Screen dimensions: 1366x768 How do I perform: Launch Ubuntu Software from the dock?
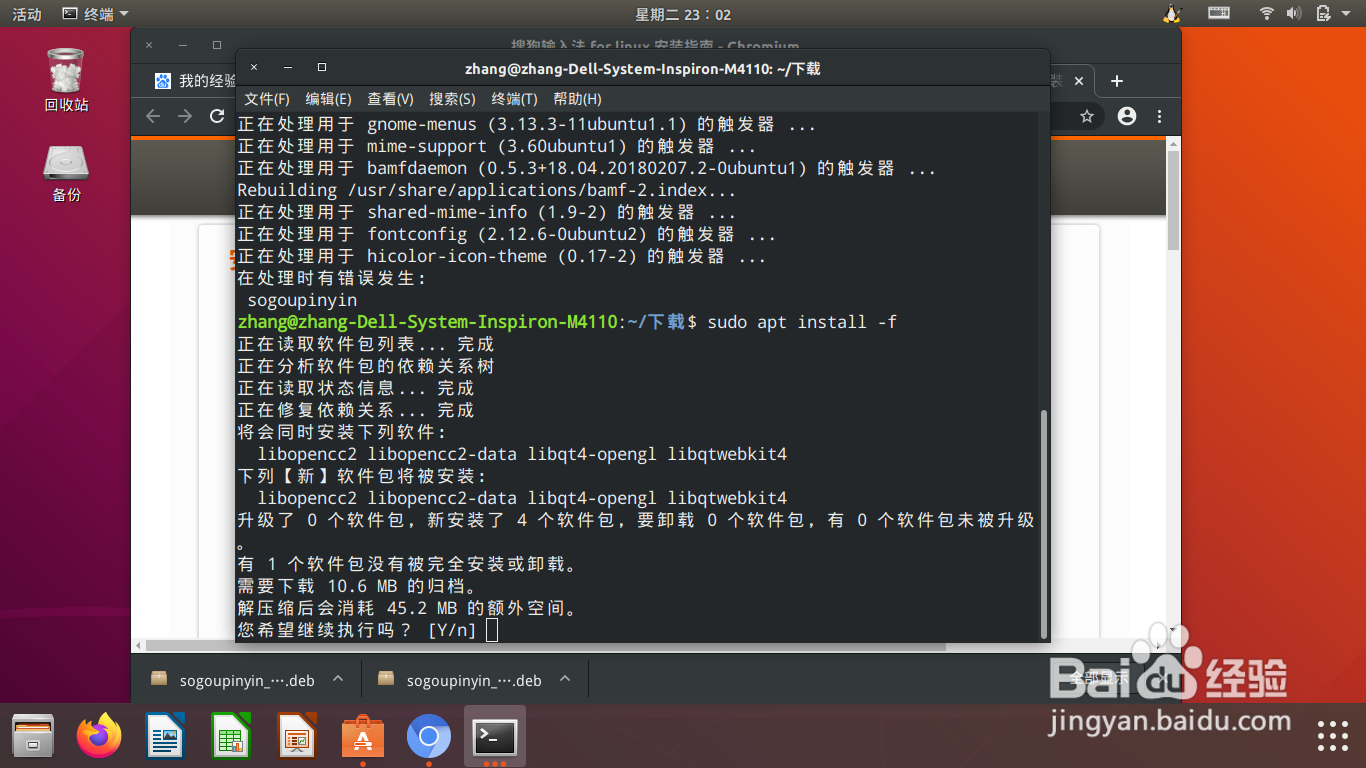click(x=362, y=736)
